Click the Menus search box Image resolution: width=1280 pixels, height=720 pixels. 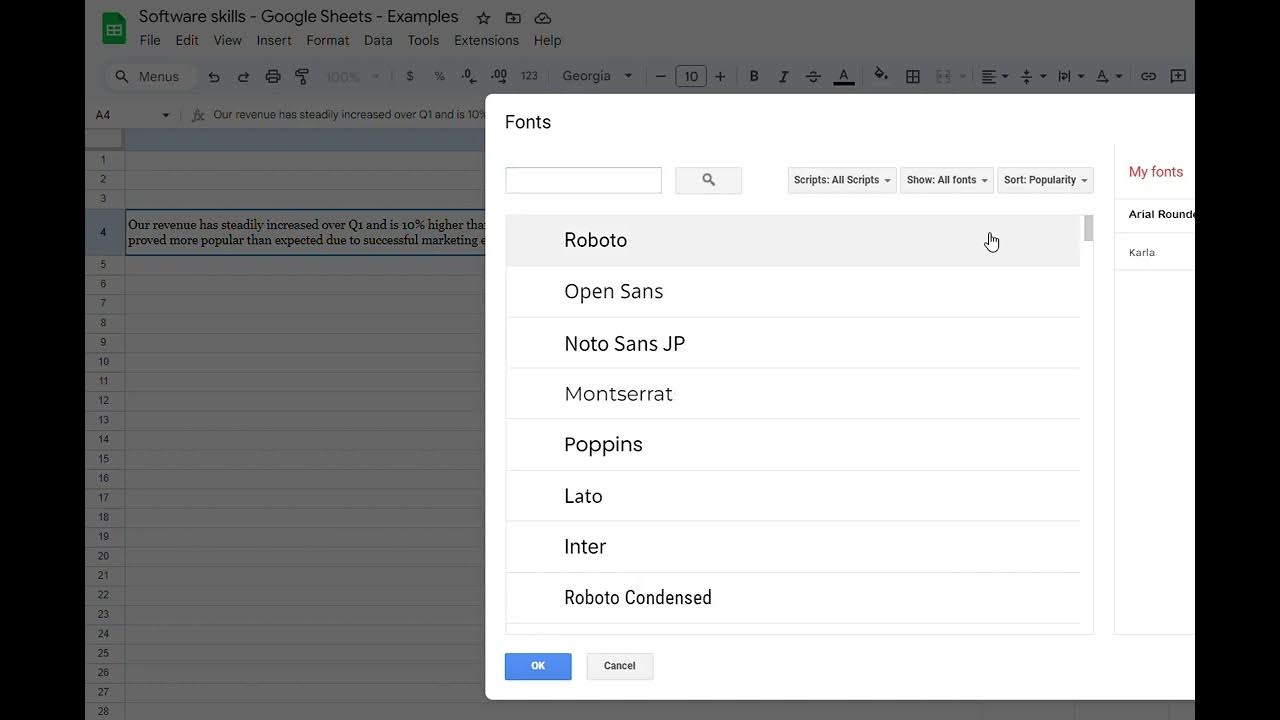click(x=150, y=76)
